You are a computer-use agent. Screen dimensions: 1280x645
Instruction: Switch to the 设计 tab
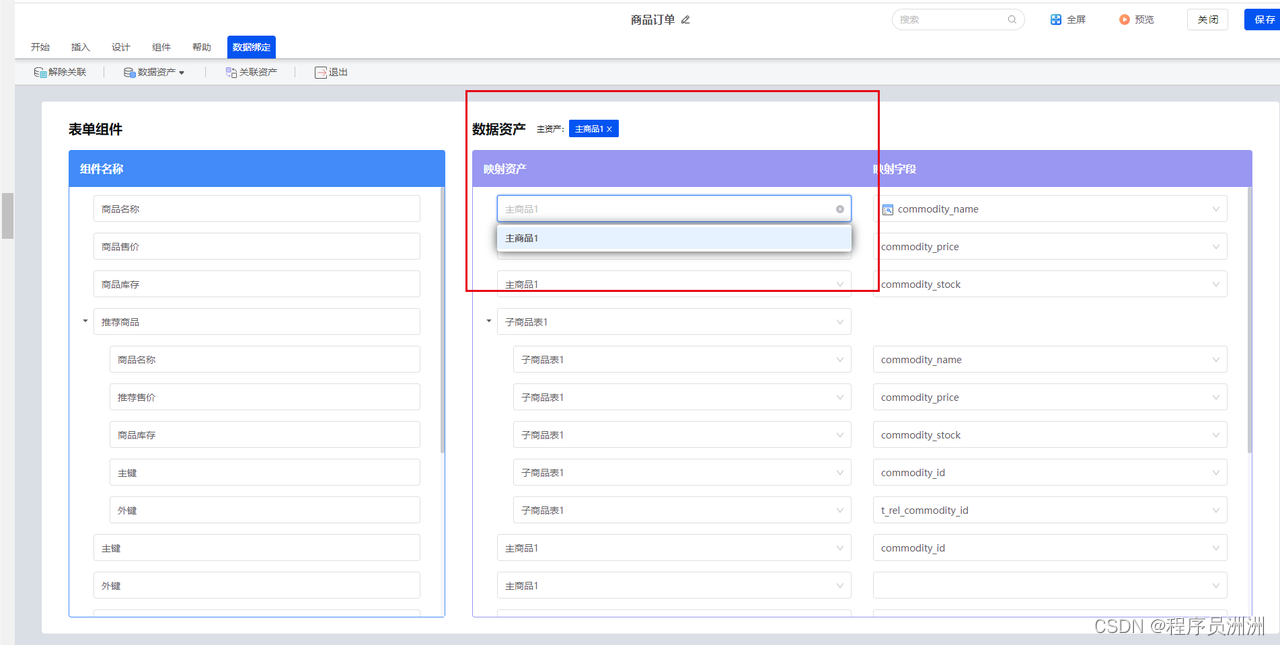121,47
